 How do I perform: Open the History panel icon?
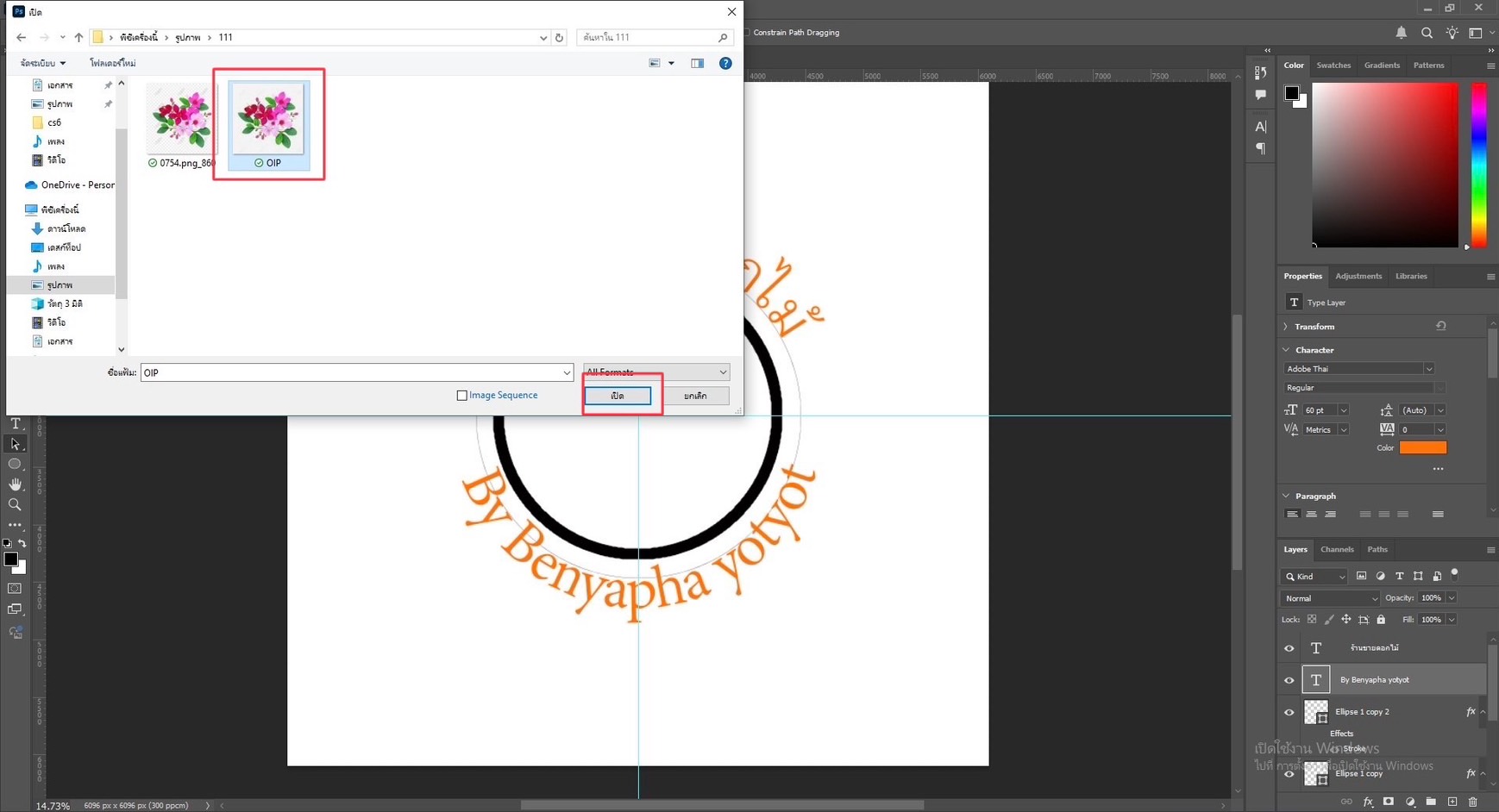click(1260, 73)
